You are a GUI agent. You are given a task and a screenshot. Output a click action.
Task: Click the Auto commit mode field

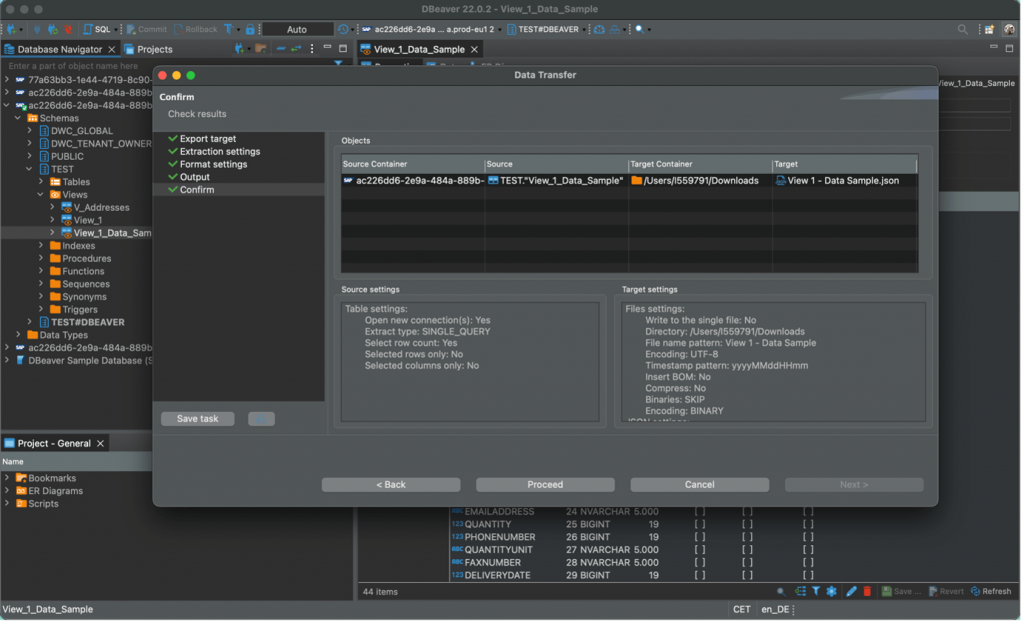click(x=297, y=29)
